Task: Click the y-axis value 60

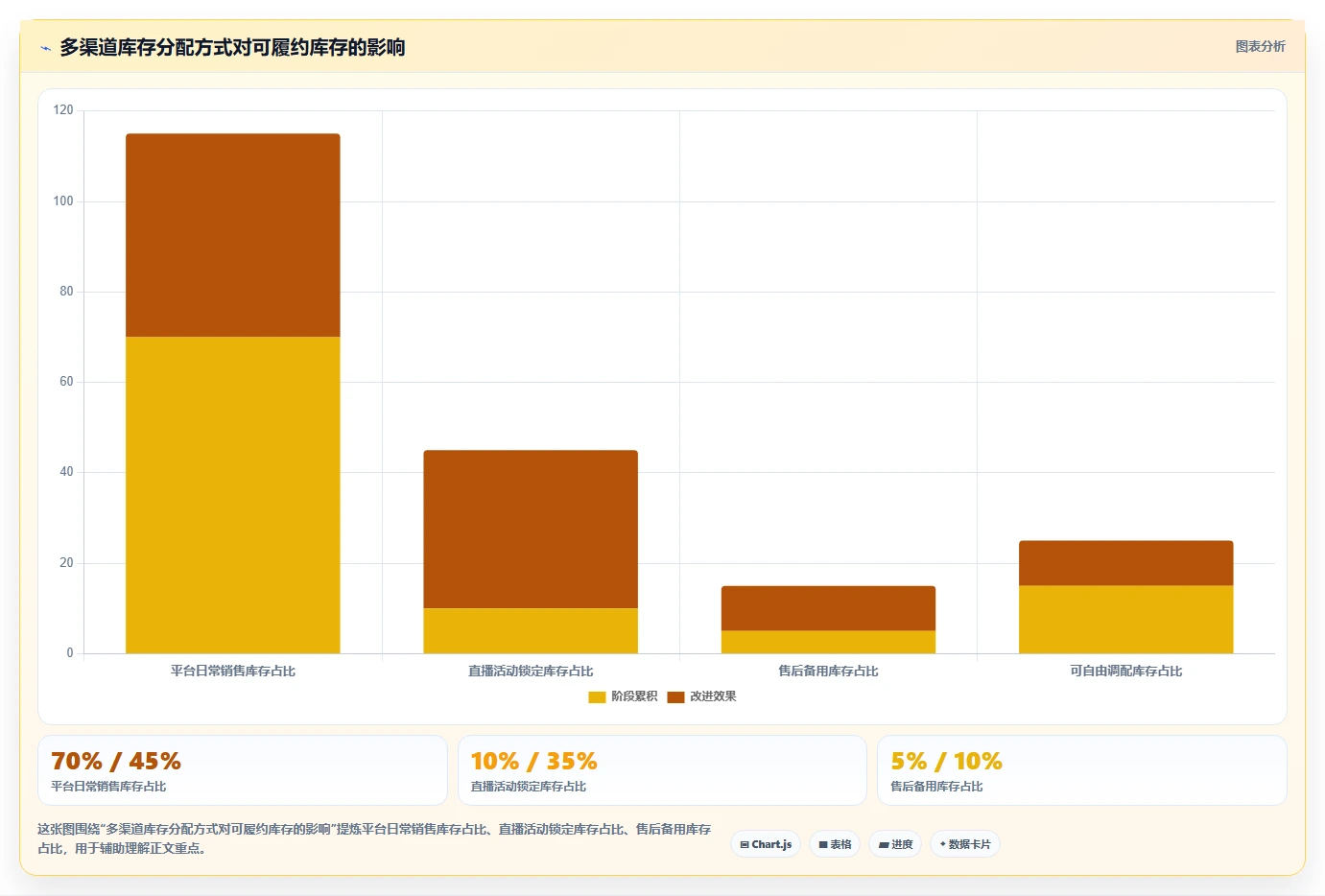Action: pyautogui.click(x=66, y=381)
